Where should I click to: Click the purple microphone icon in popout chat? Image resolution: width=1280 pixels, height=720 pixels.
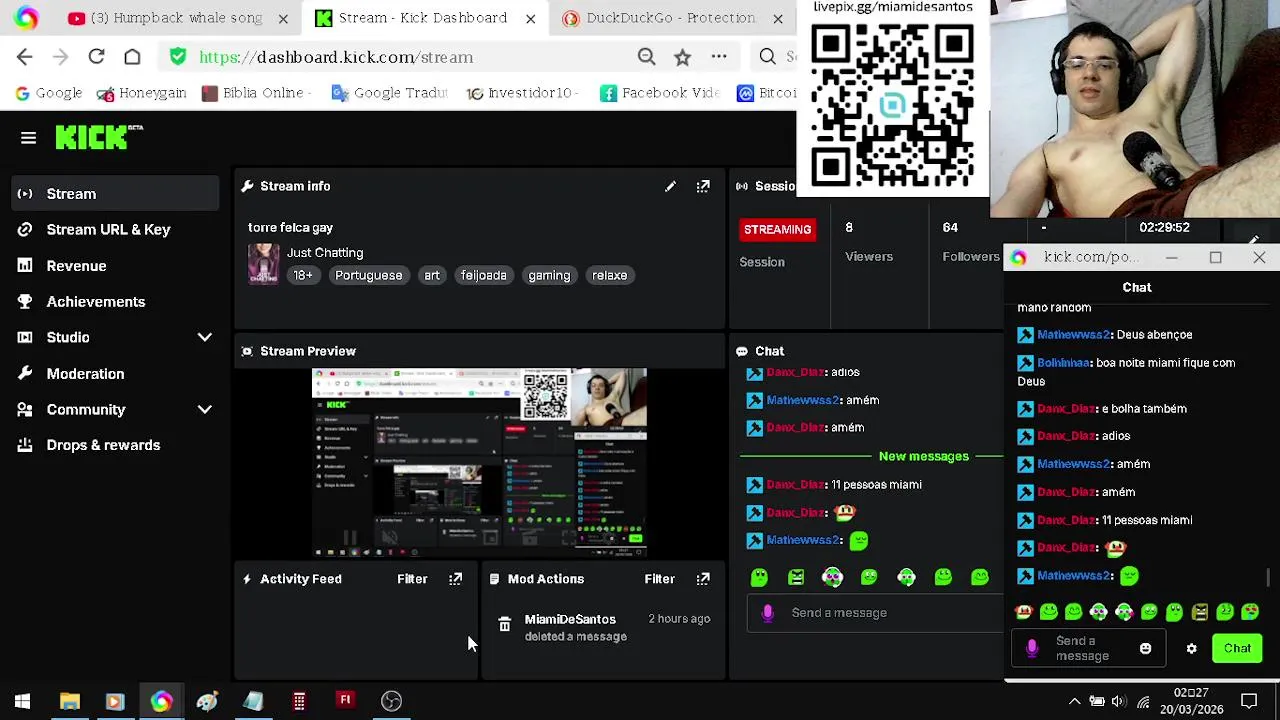1032,649
